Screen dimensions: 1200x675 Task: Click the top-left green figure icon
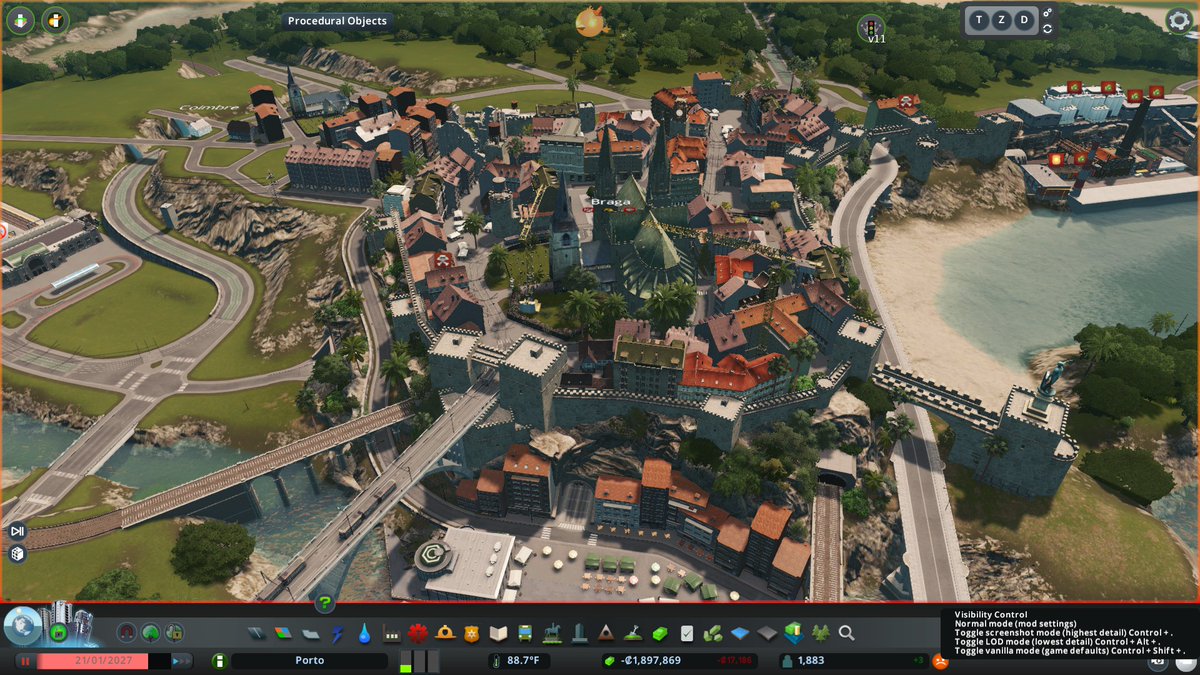pyautogui.click(x=20, y=20)
